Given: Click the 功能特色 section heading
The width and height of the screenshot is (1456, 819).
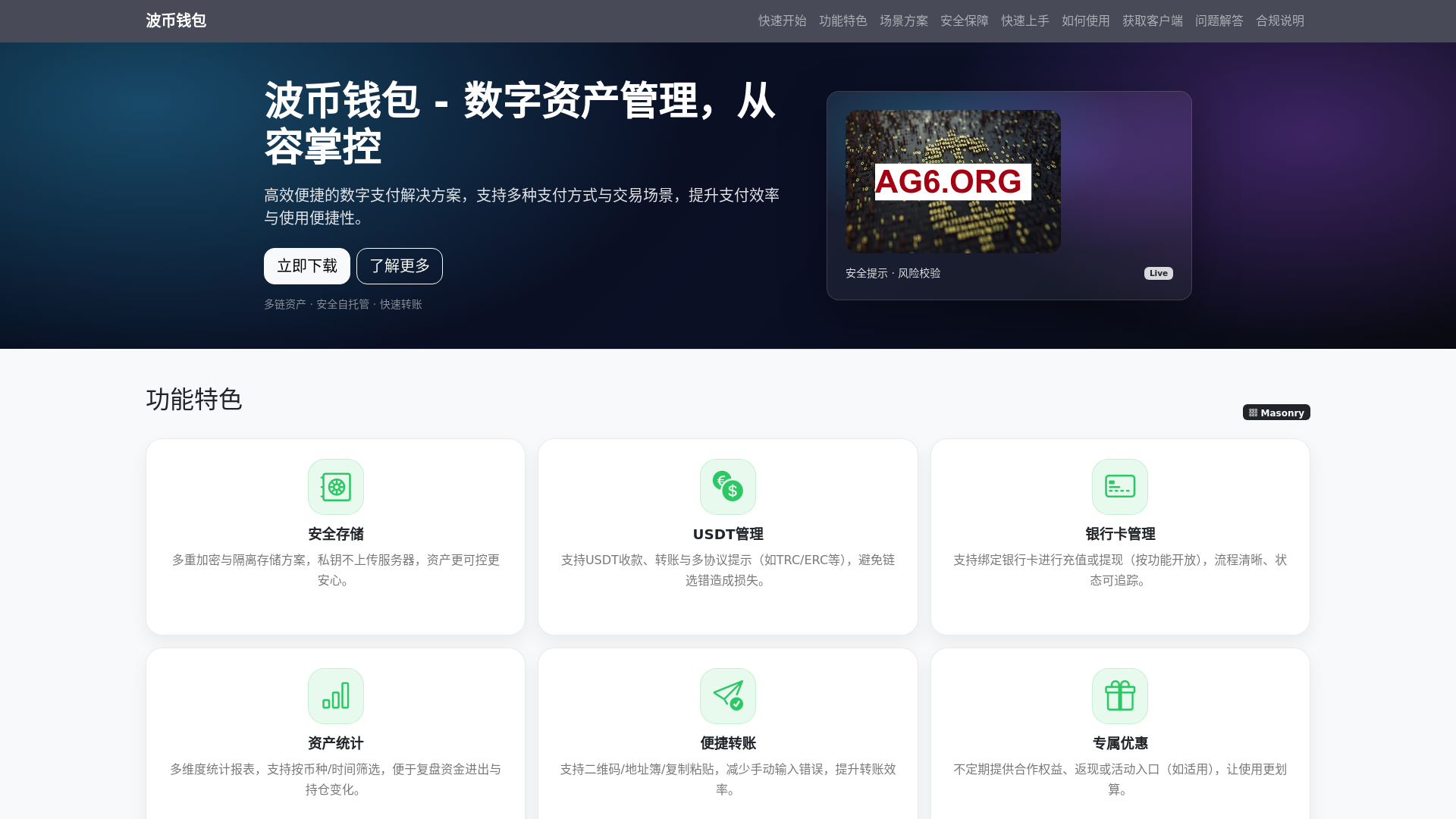Looking at the screenshot, I should point(194,400).
